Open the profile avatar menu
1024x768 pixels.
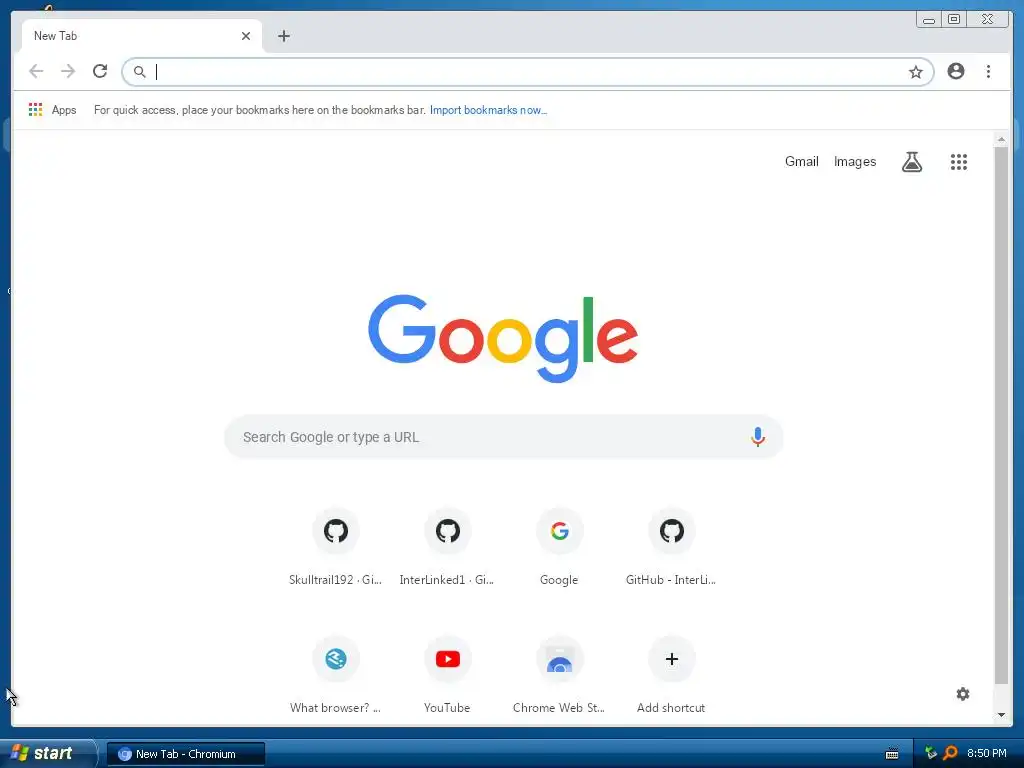[x=955, y=71]
